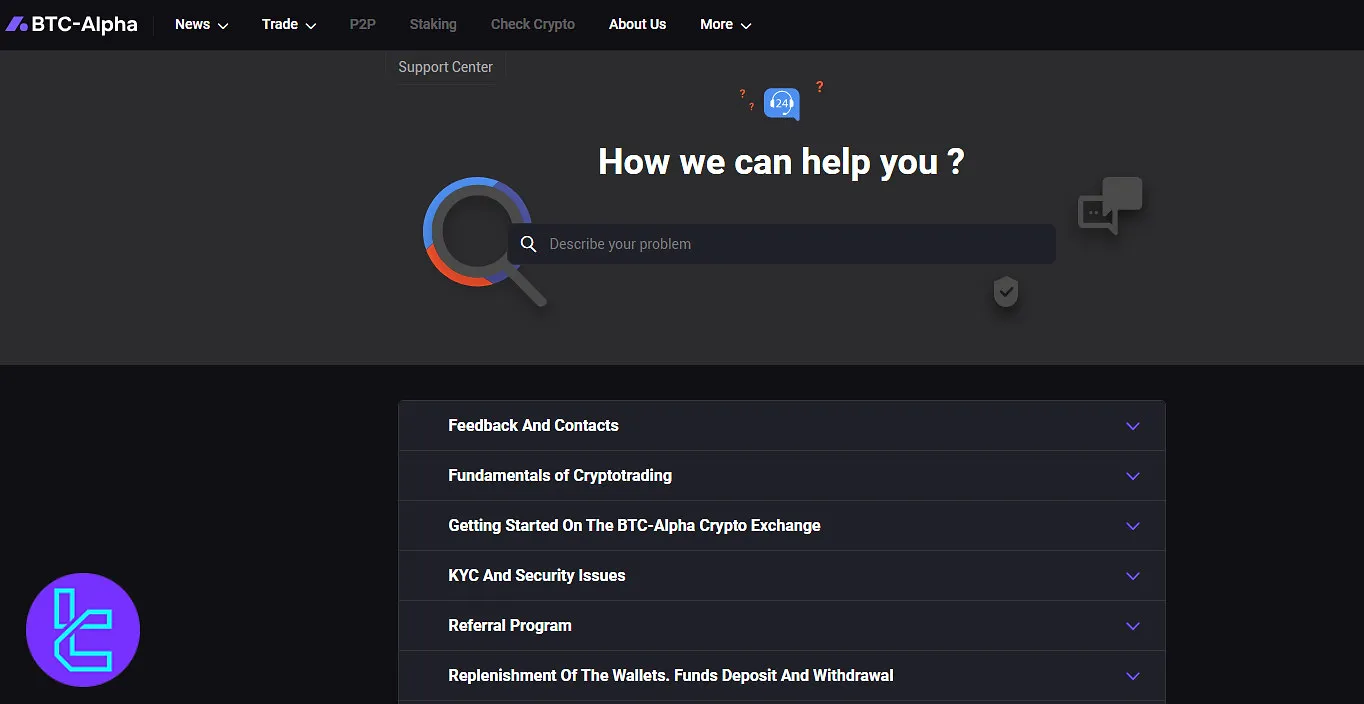Click the search magnifier icon in search bar

pos(529,244)
